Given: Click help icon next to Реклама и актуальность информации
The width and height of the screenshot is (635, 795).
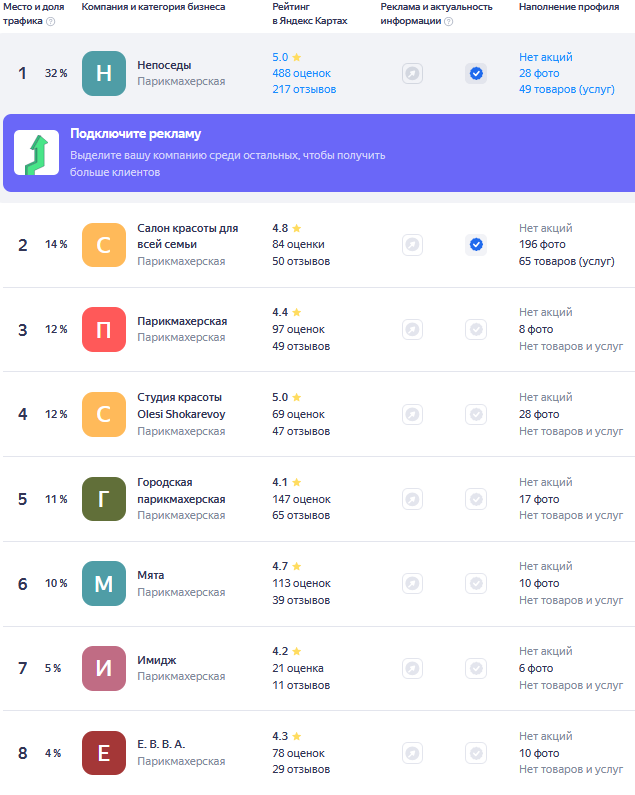Looking at the screenshot, I should pos(448,21).
